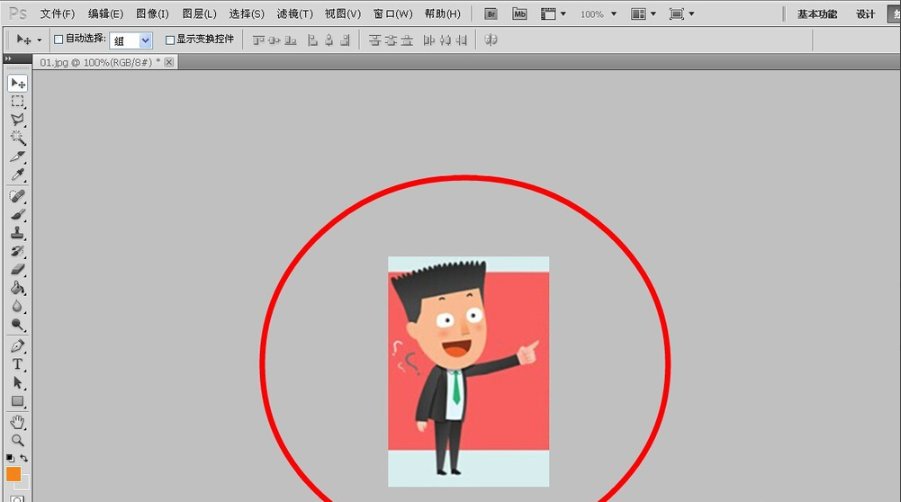Select the Brush tool
The height and width of the screenshot is (502, 901).
[x=17, y=215]
